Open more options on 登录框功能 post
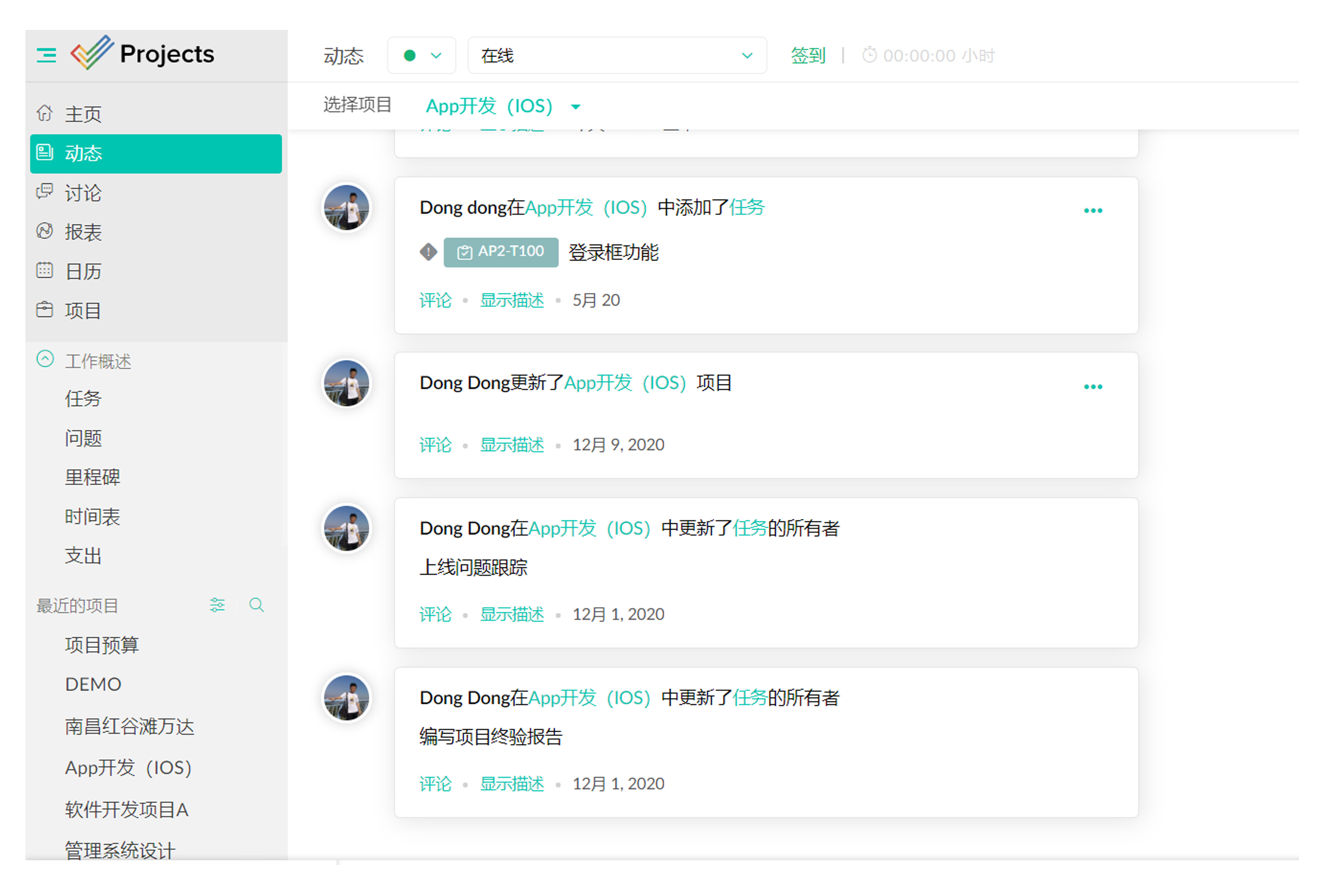The image size is (1325, 896). [1092, 210]
